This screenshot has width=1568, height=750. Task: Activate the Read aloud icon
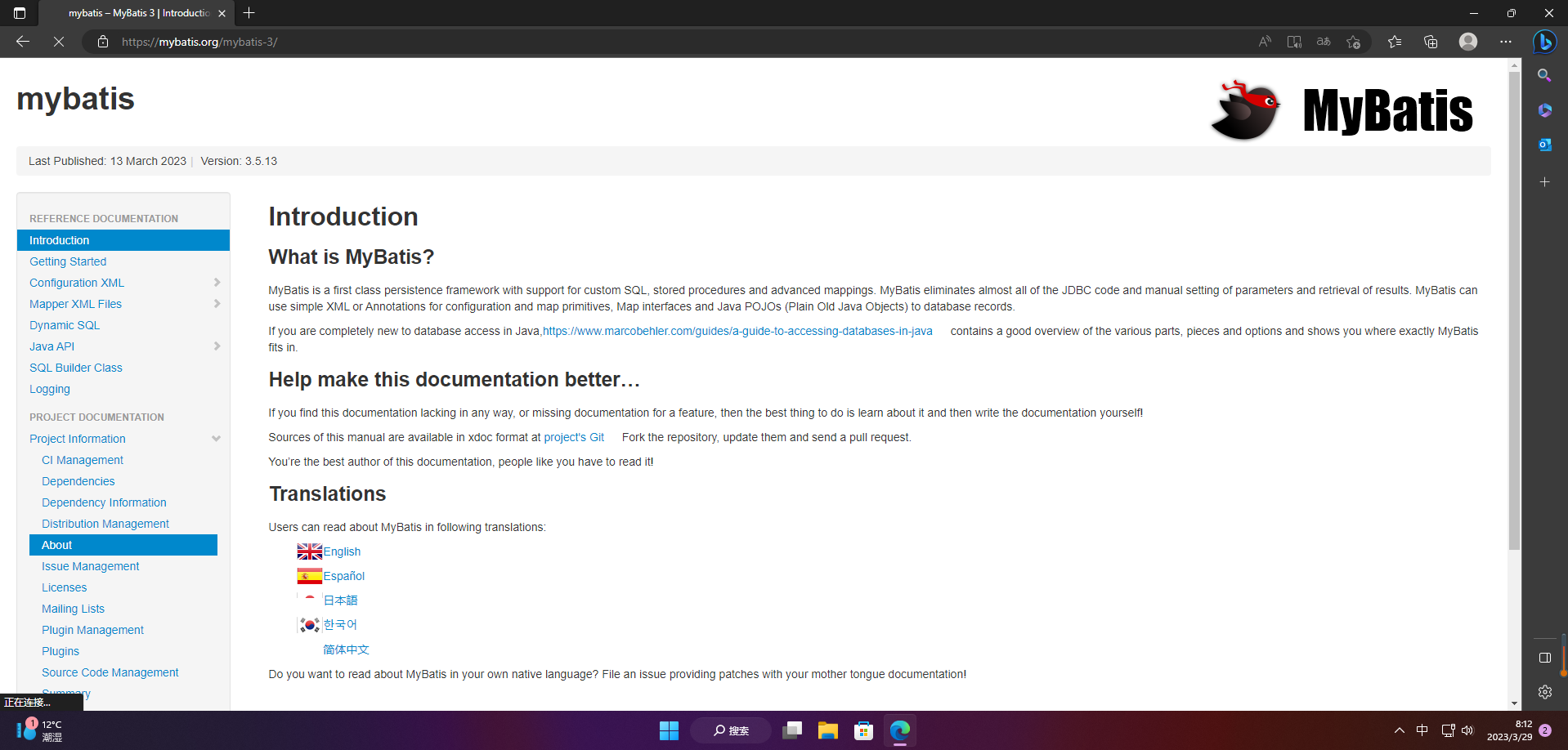(x=1265, y=42)
